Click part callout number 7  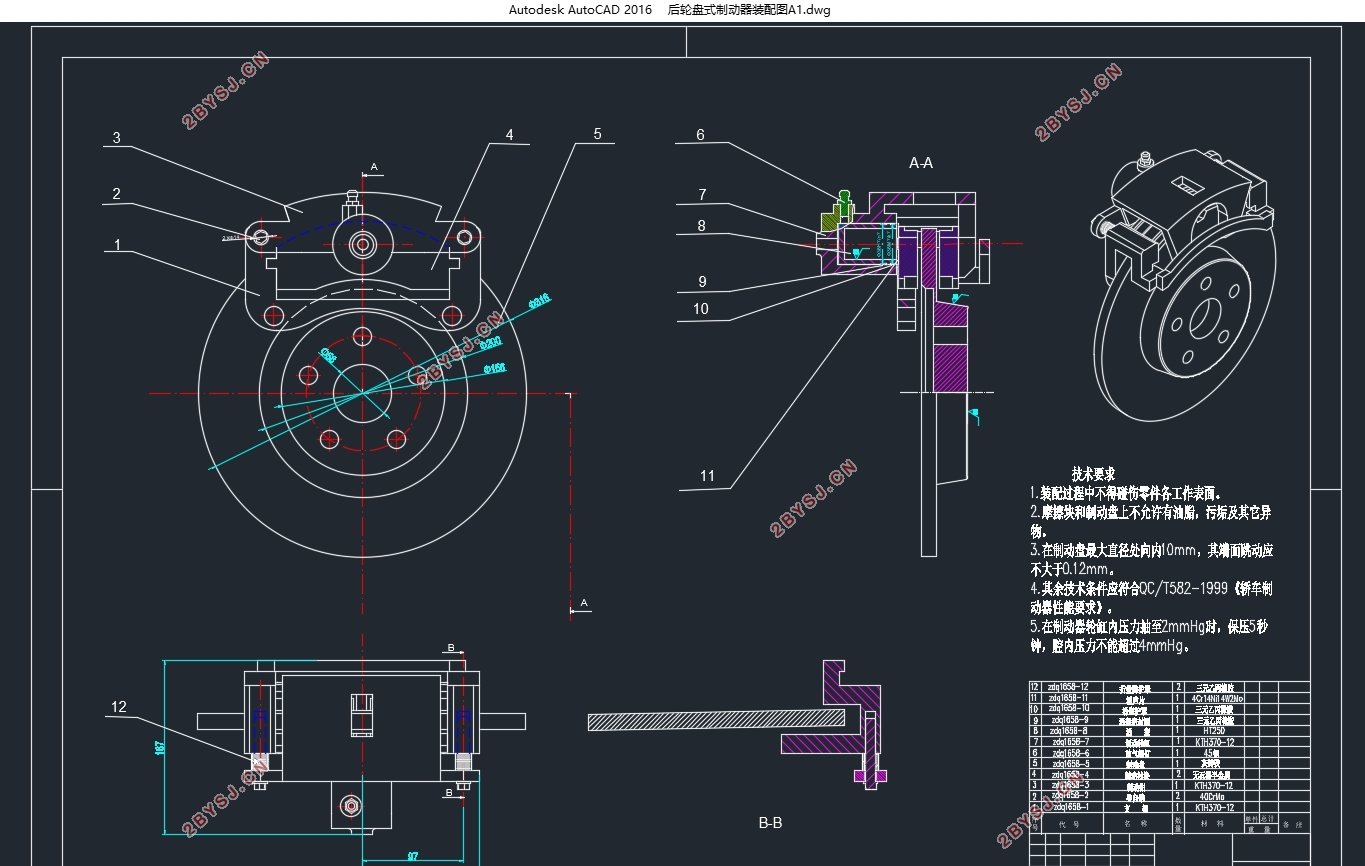click(x=703, y=195)
